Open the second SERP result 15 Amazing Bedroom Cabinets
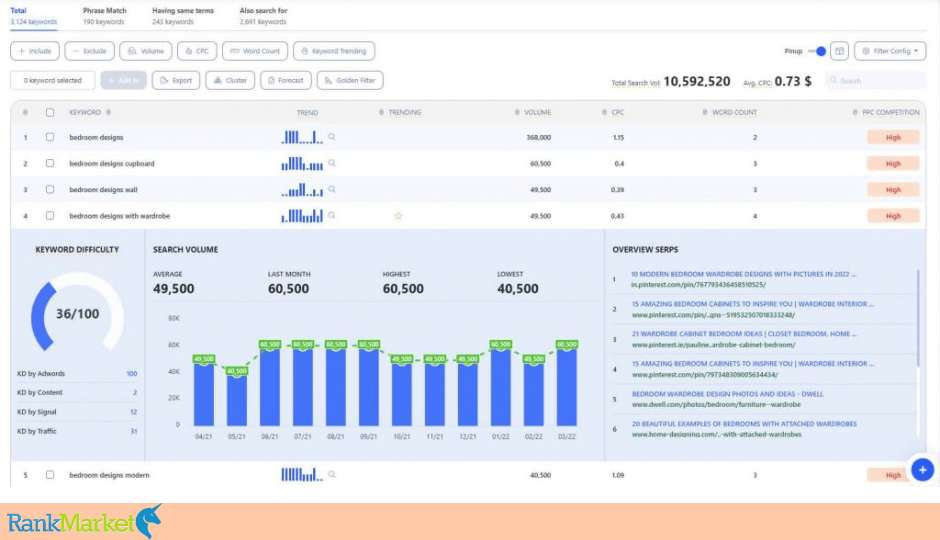The image size is (940, 540). pos(752,304)
